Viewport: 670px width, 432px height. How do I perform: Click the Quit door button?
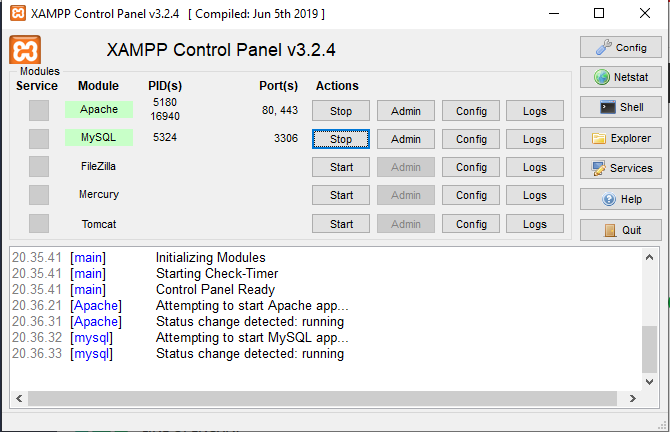620,230
